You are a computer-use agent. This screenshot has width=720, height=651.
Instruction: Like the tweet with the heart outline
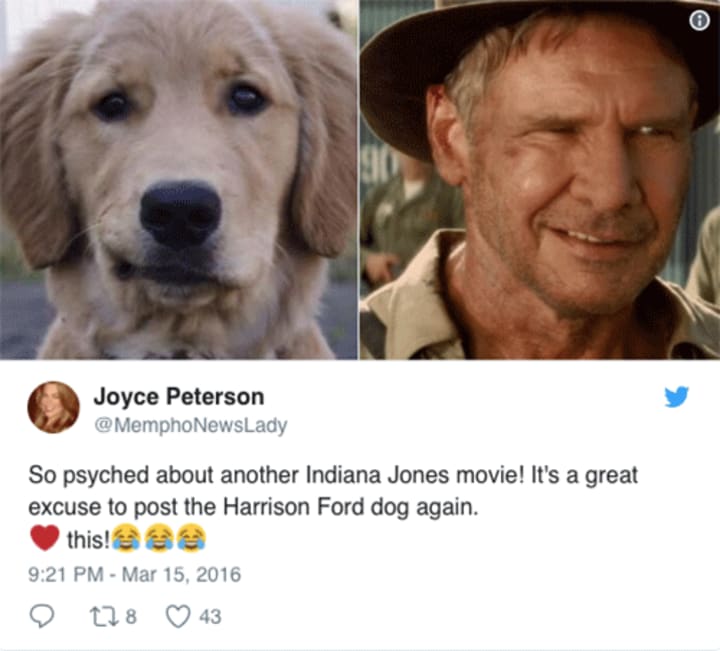[x=178, y=616]
